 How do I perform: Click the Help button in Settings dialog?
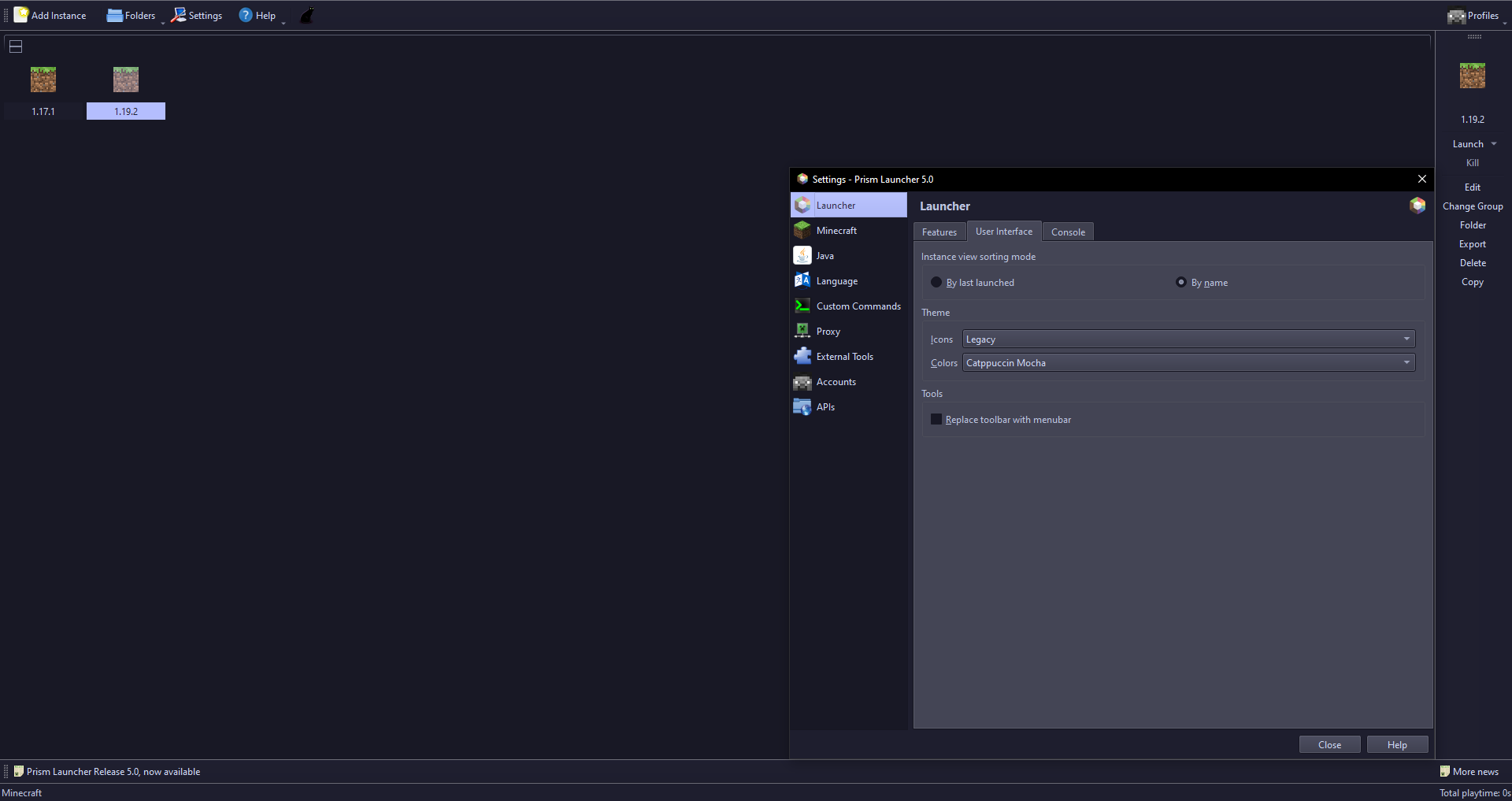pos(1397,744)
